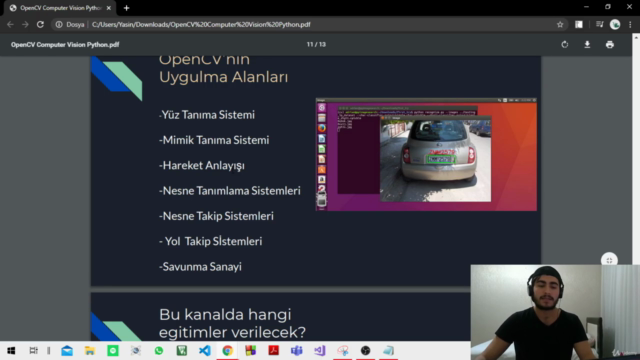Image resolution: width=640 pixels, height=360 pixels.
Task: Click the PDF title OpenCV Computer Vision Python.pdf
Action: [65, 44]
